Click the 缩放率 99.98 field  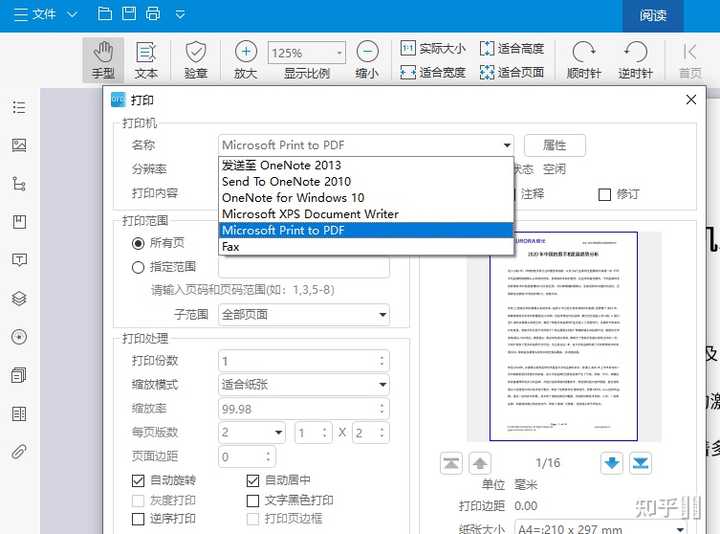[304, 409]
